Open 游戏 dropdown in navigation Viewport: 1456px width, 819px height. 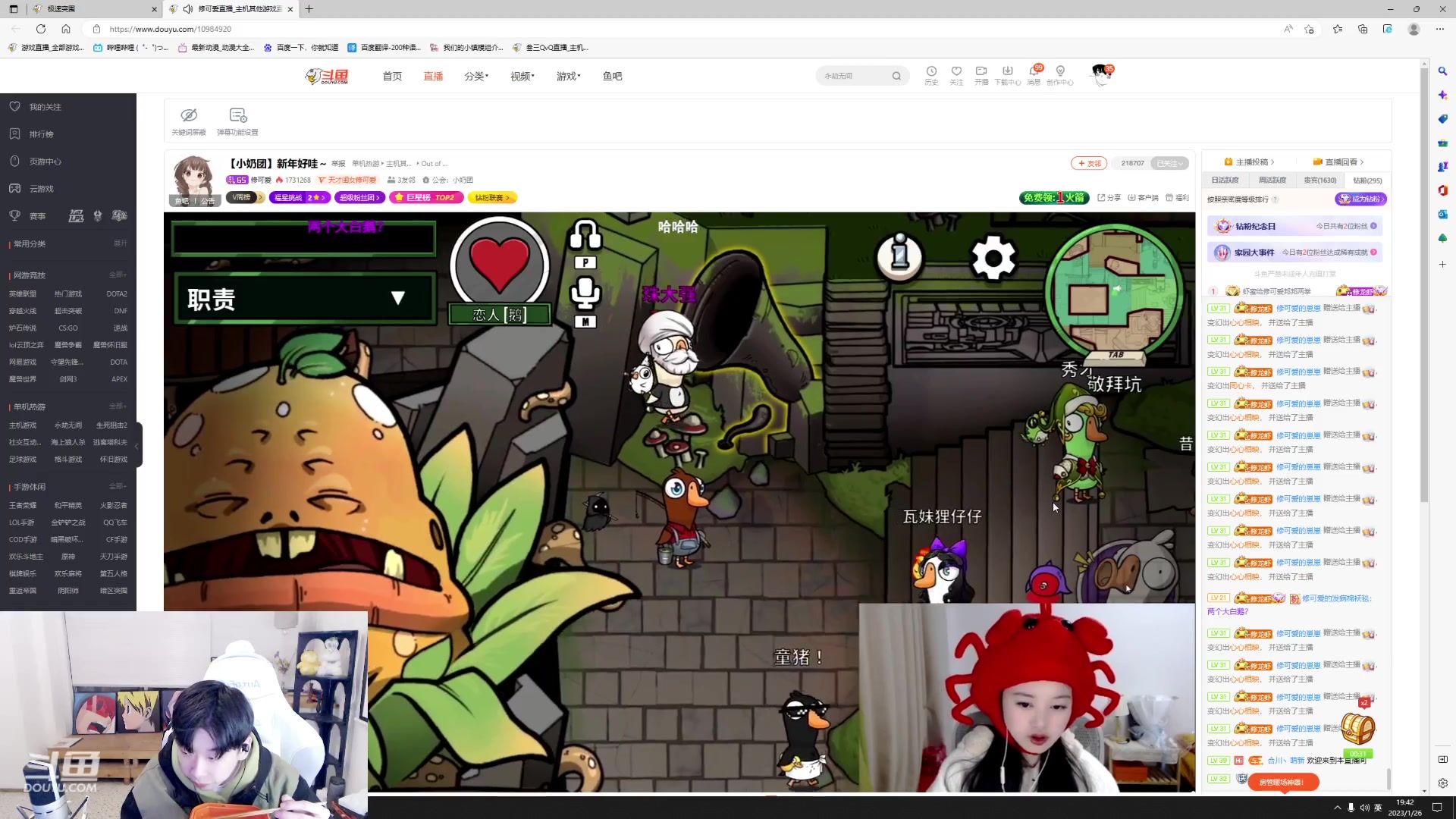click(x=568, y=76)
